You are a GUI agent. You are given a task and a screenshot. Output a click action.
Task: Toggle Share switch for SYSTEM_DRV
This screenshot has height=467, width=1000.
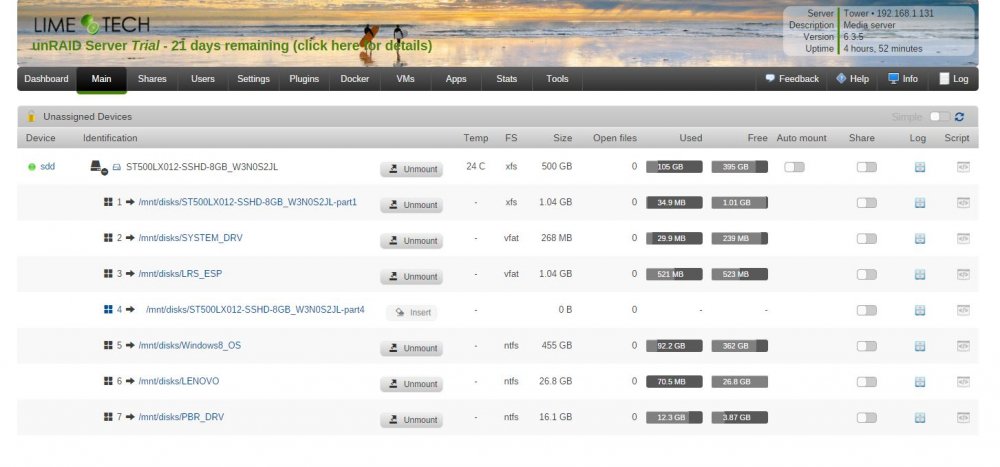[867, 239]
